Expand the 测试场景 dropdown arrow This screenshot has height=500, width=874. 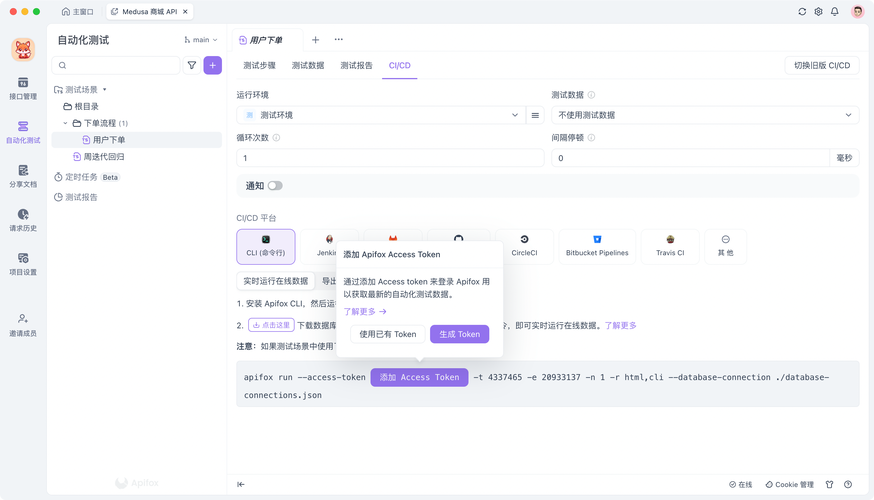tap(104, 90)
